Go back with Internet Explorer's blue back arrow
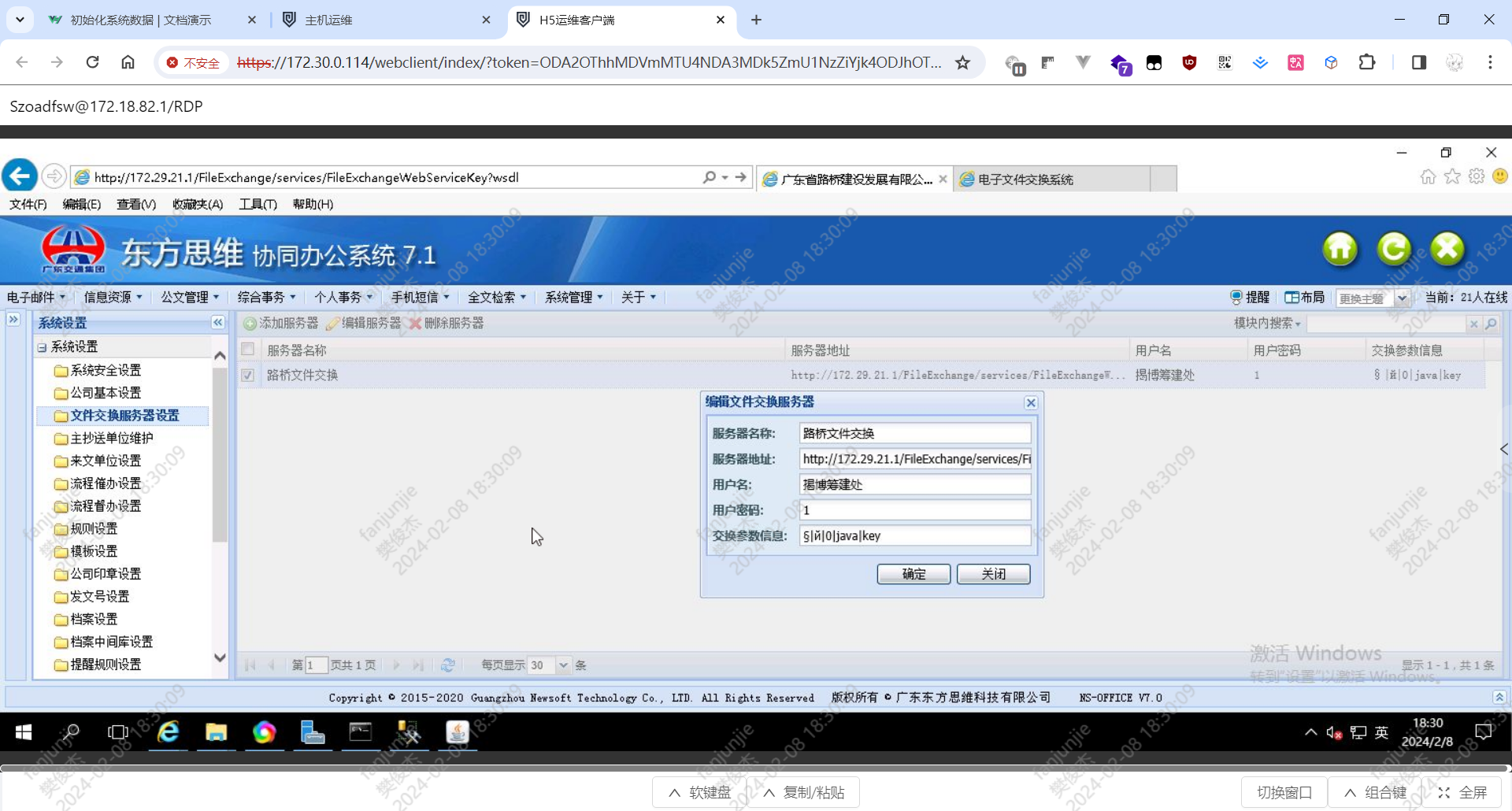This screenshot has height=811, width=1512. (x=20, y=176)
